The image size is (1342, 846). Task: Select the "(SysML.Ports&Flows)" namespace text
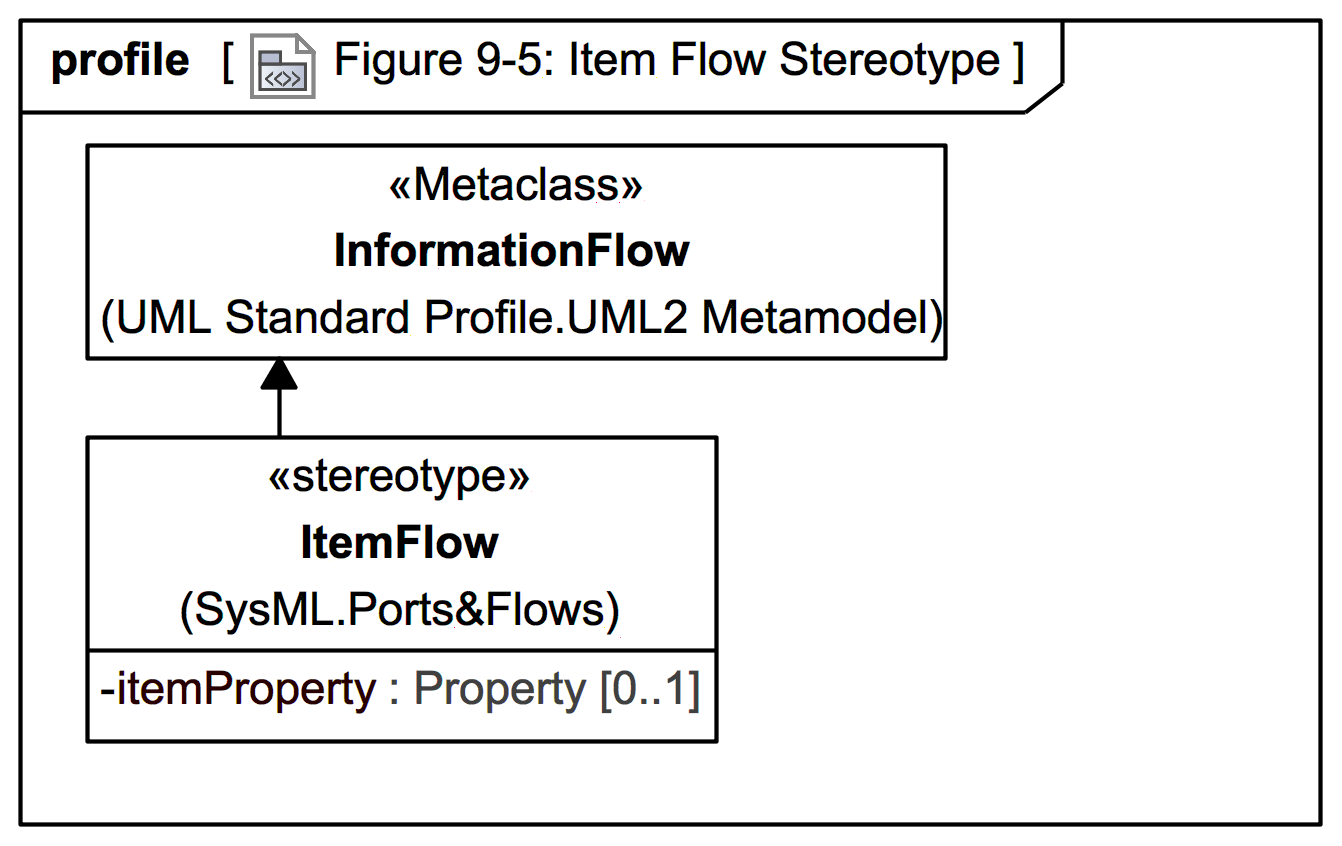(399, 609)
